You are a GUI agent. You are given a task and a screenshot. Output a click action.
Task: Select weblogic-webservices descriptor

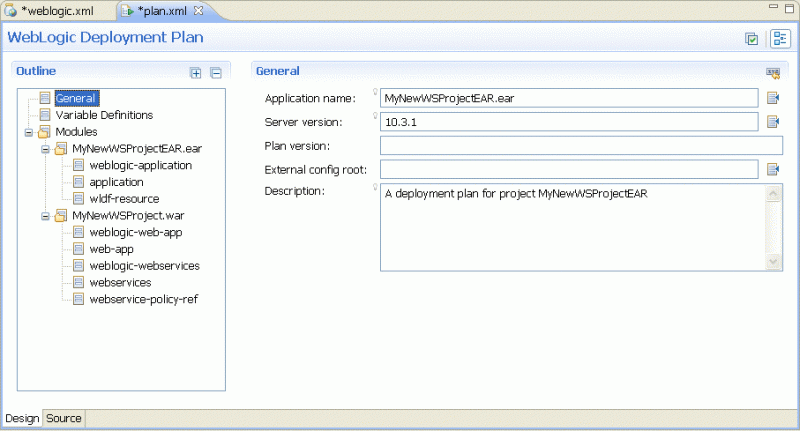[x=144, y=266]
